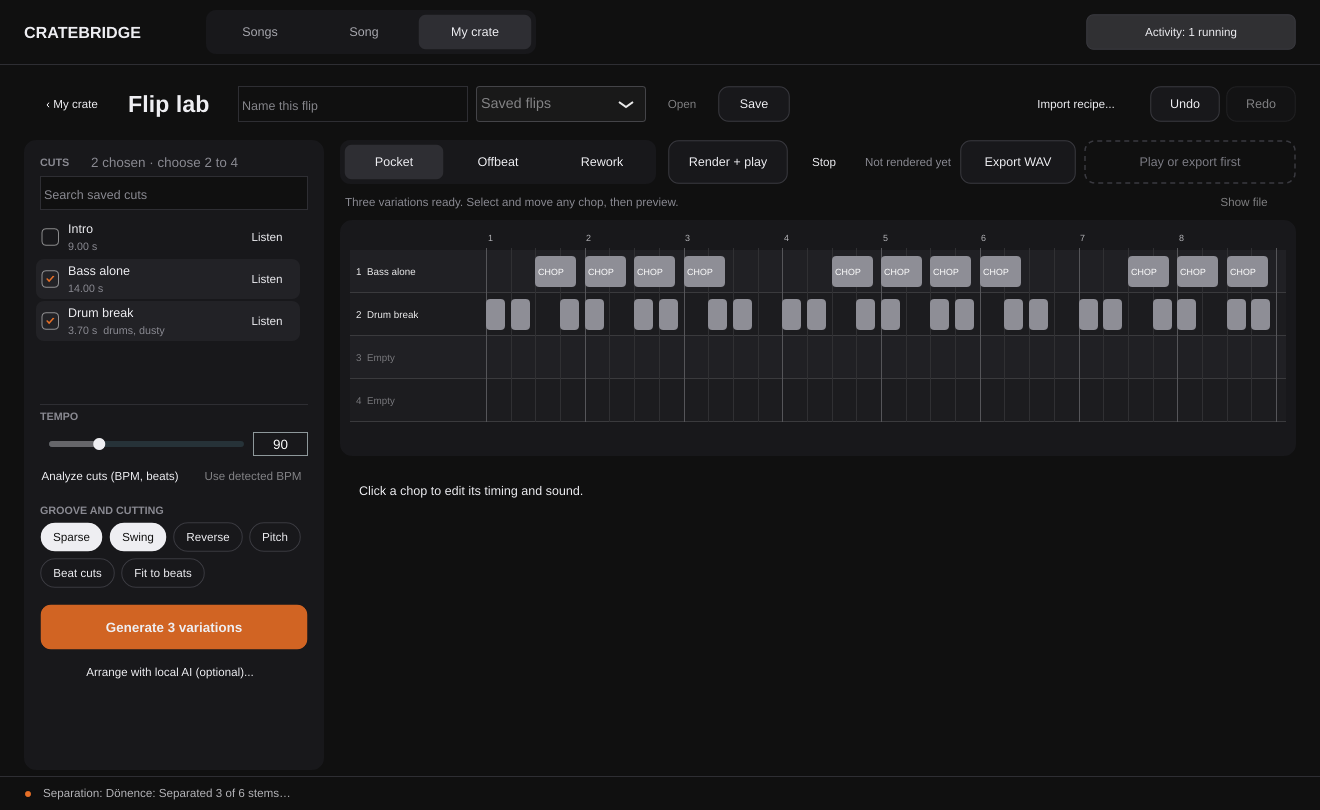Click Render + play
The height and width of the screenshot is (810, 1320).
[x=728, y=162]
